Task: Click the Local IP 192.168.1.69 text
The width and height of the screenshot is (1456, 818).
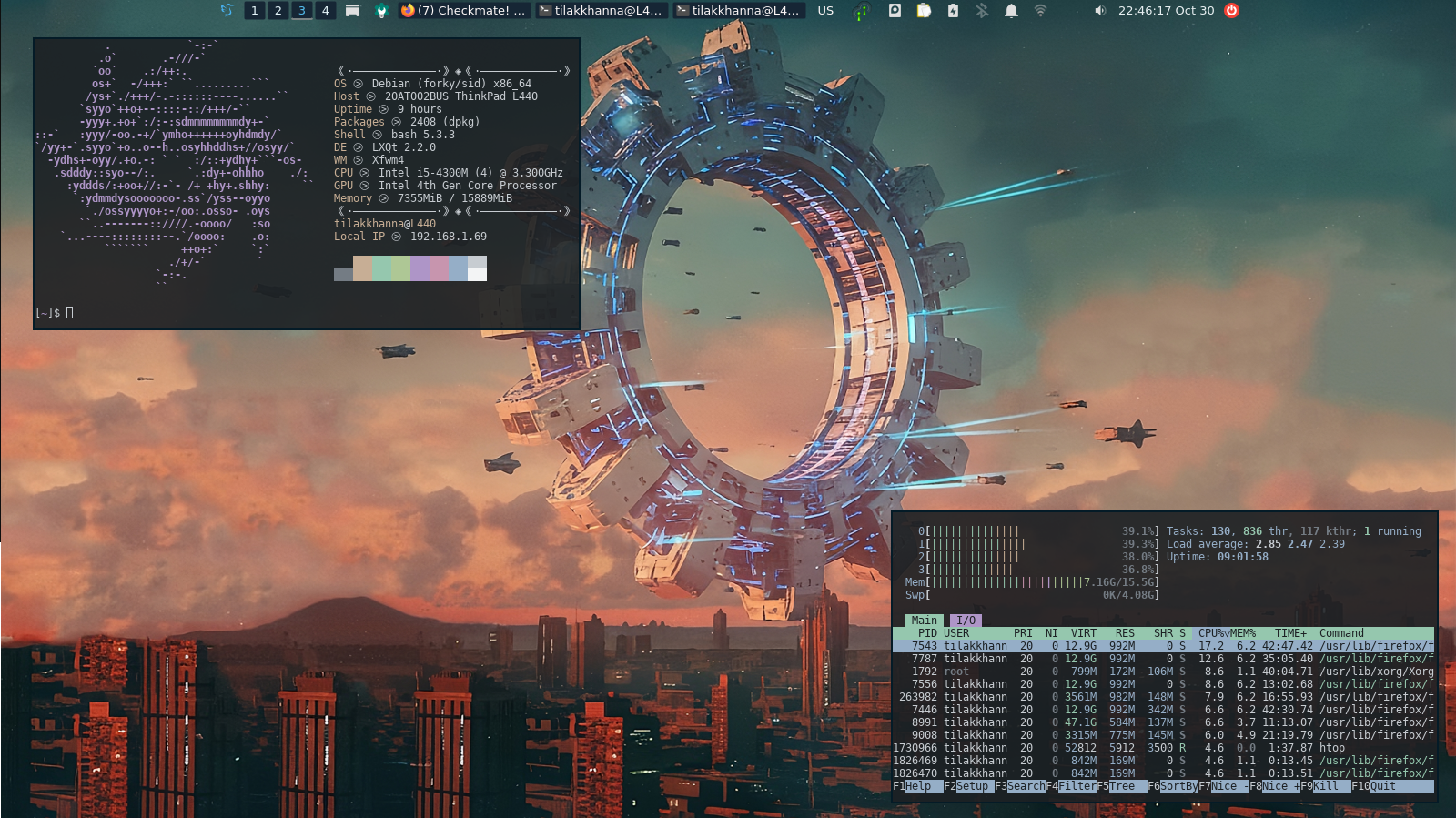Action: point(410,237)
